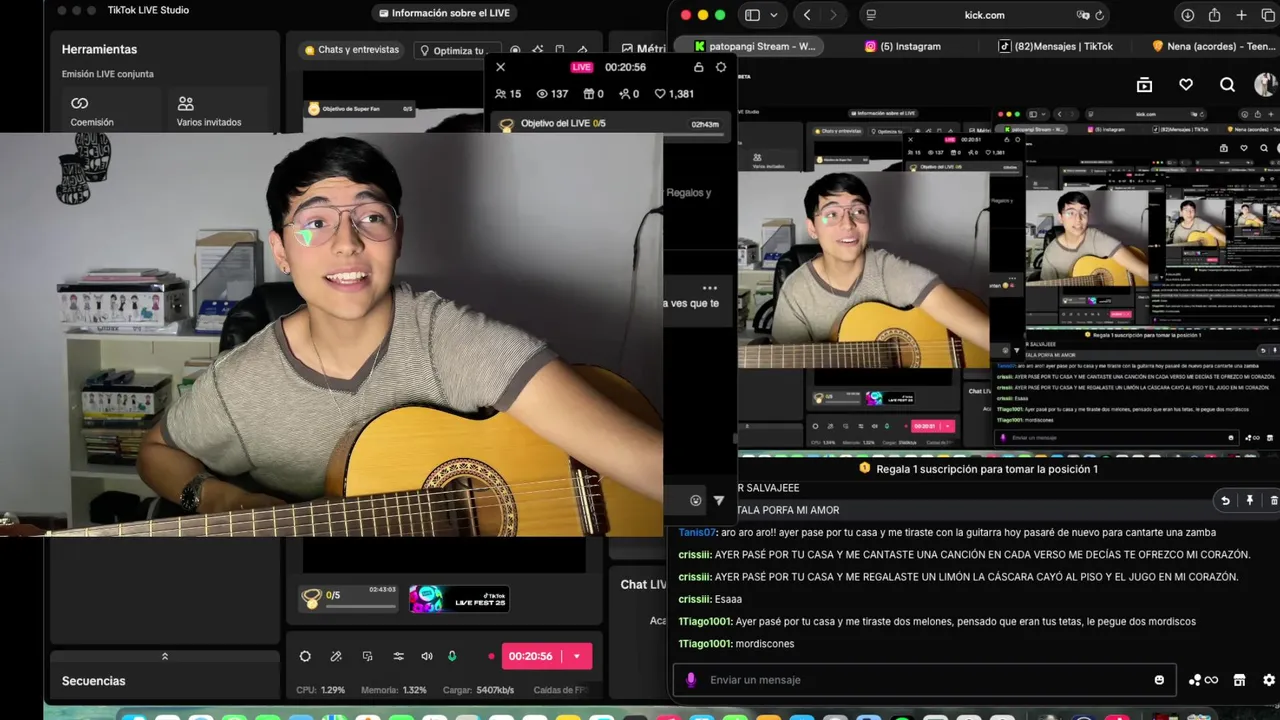Screen dimensions: 1280x720
Task: Click the portrait orientation icon in scene toolbar
Action: tap(560, 50)
